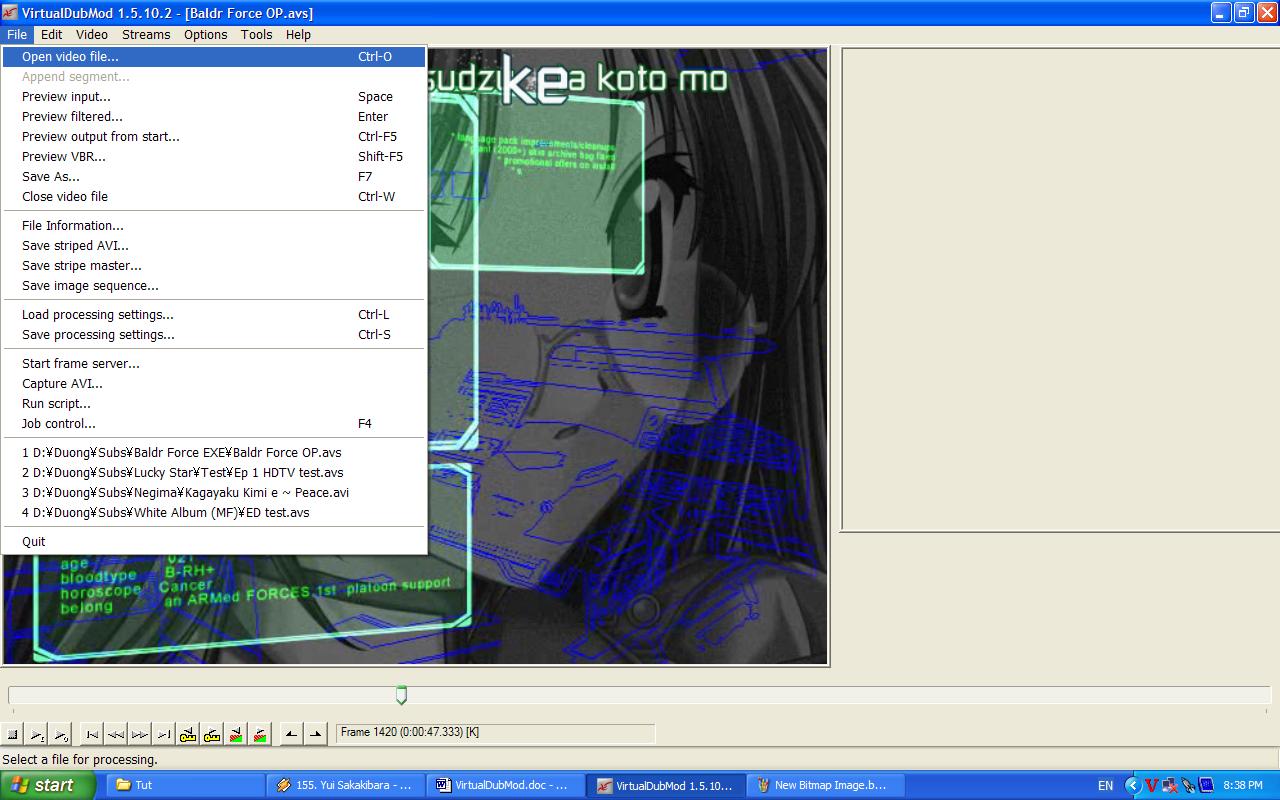This screenshot has width=1280, height=800.
Task: Open the Edit menu
Action: coord(51,34)
